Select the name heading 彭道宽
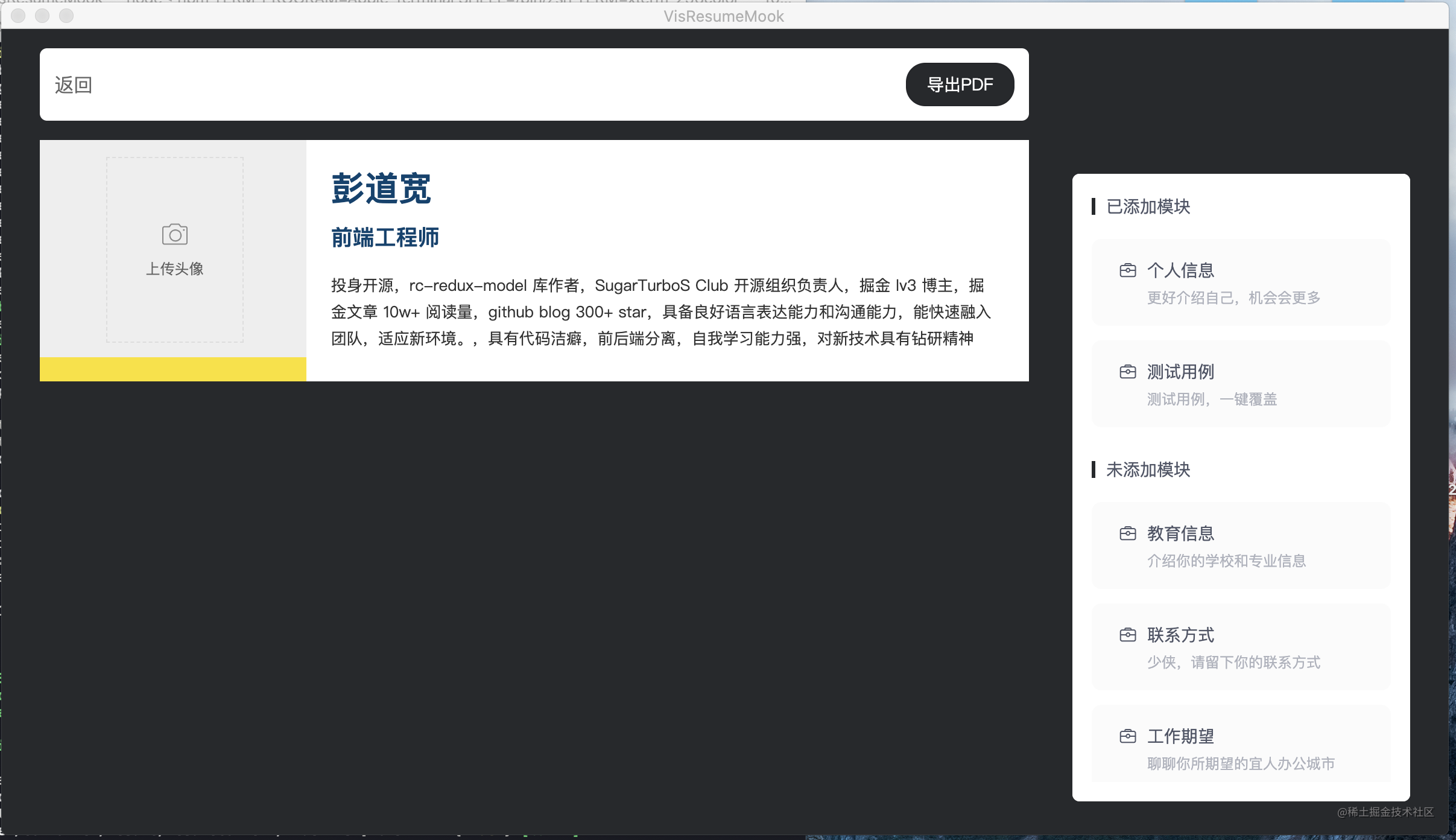Viewport: 1456px width, 840px height. click(381, 188)
